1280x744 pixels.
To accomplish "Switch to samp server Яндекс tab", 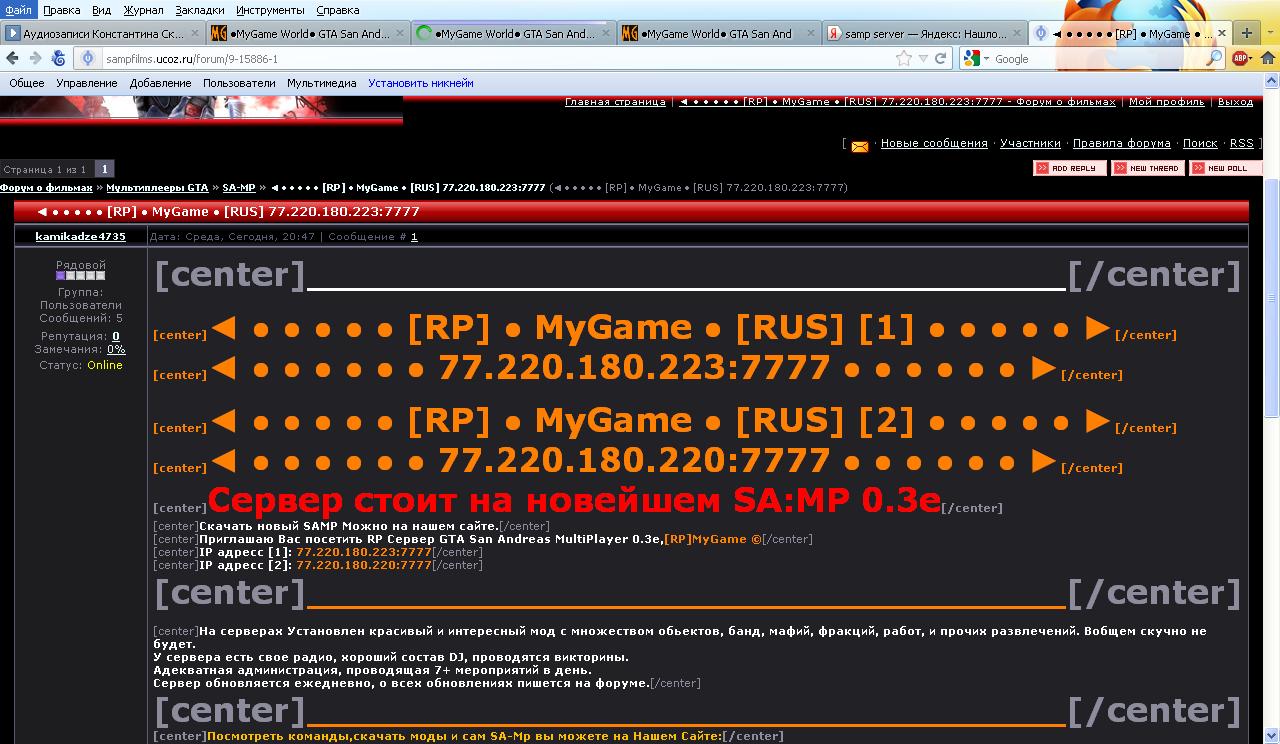I will [x=924, y=33].
